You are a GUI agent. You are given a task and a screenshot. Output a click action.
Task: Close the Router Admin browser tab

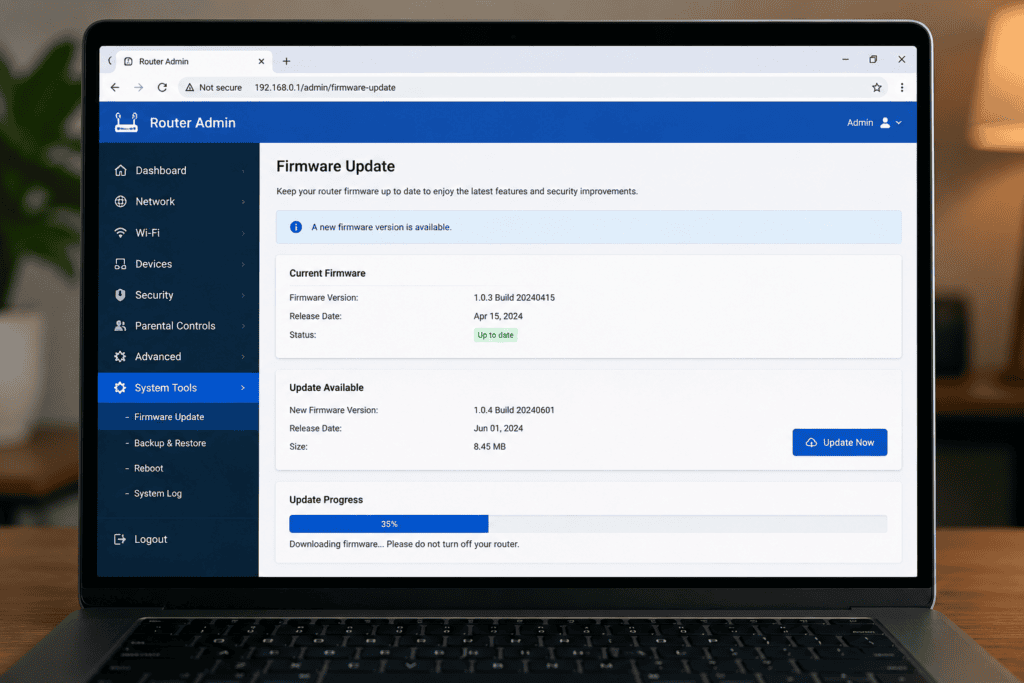pyautogui.click(x=261, y=61)
